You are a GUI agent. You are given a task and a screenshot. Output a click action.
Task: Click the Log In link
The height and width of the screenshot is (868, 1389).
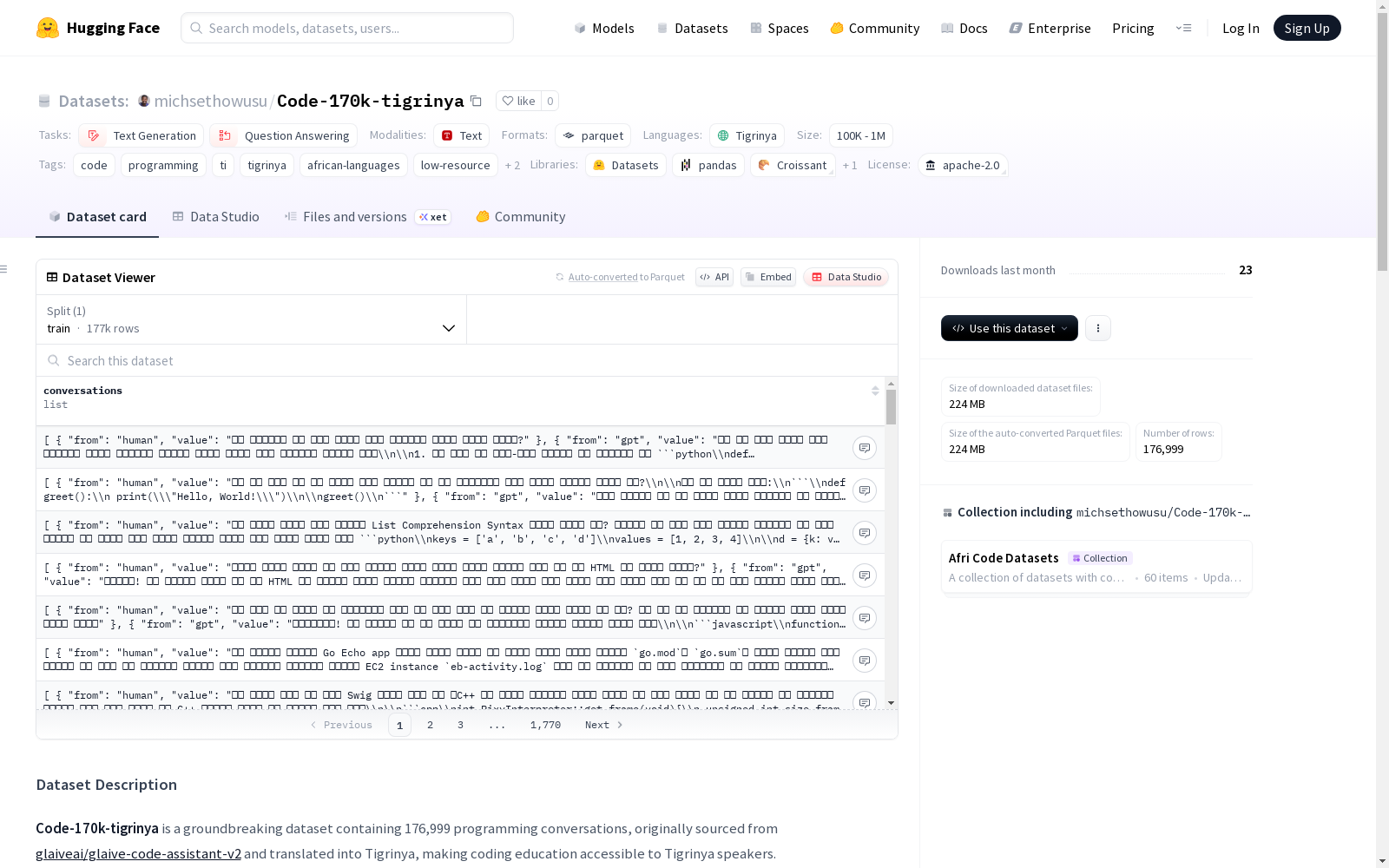tap(1241, 28)
